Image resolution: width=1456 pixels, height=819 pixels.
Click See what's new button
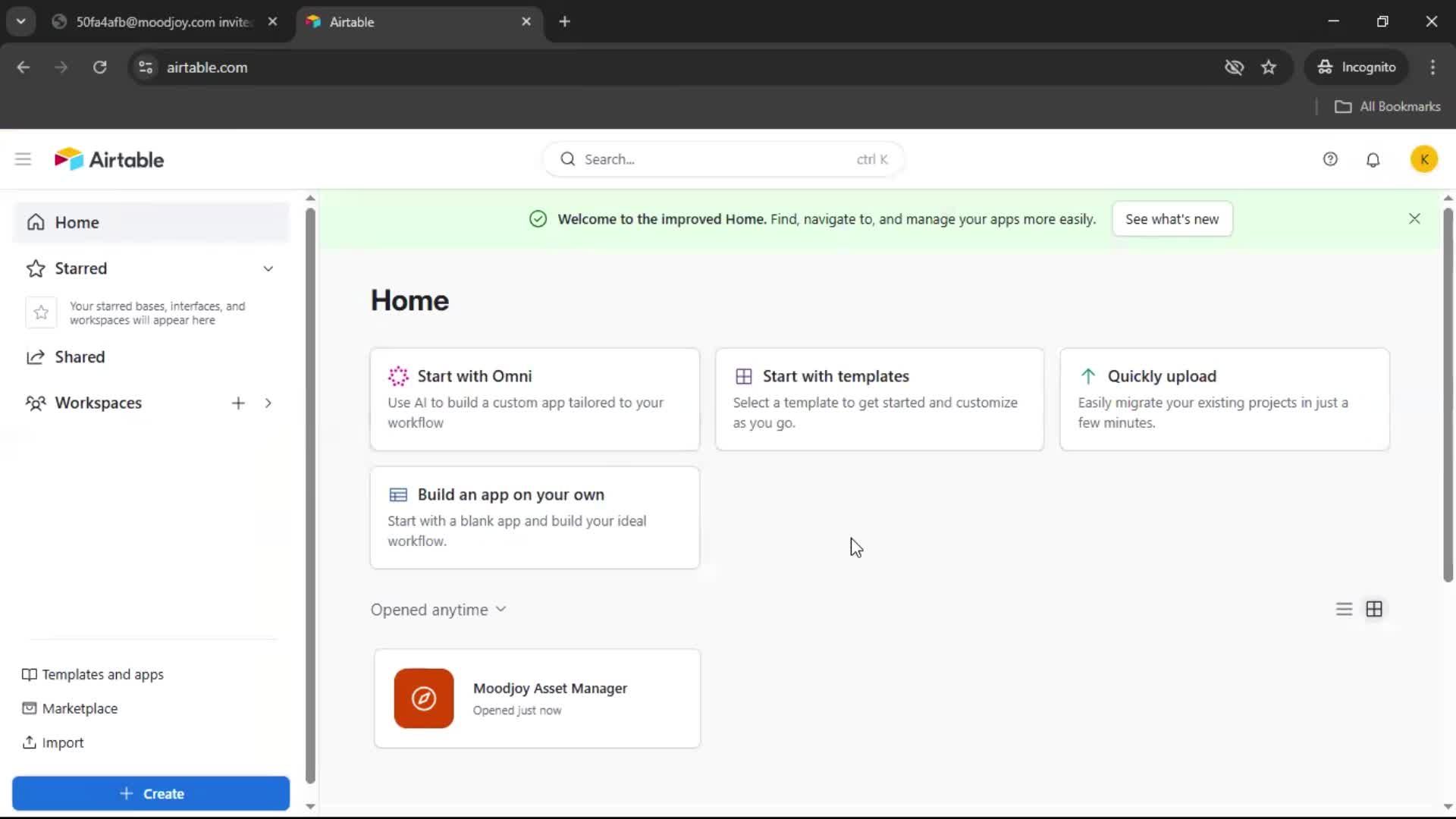pyautogui.click(x=1172, y=218)
